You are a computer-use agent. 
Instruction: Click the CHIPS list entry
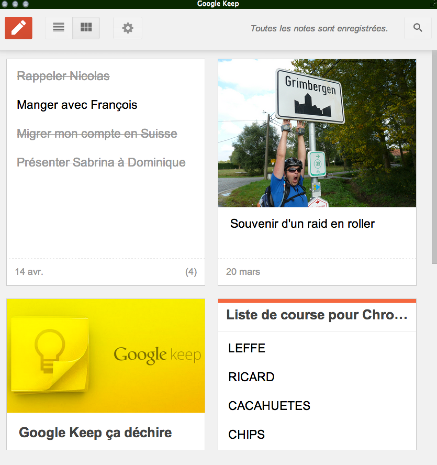tap(246, 435)
